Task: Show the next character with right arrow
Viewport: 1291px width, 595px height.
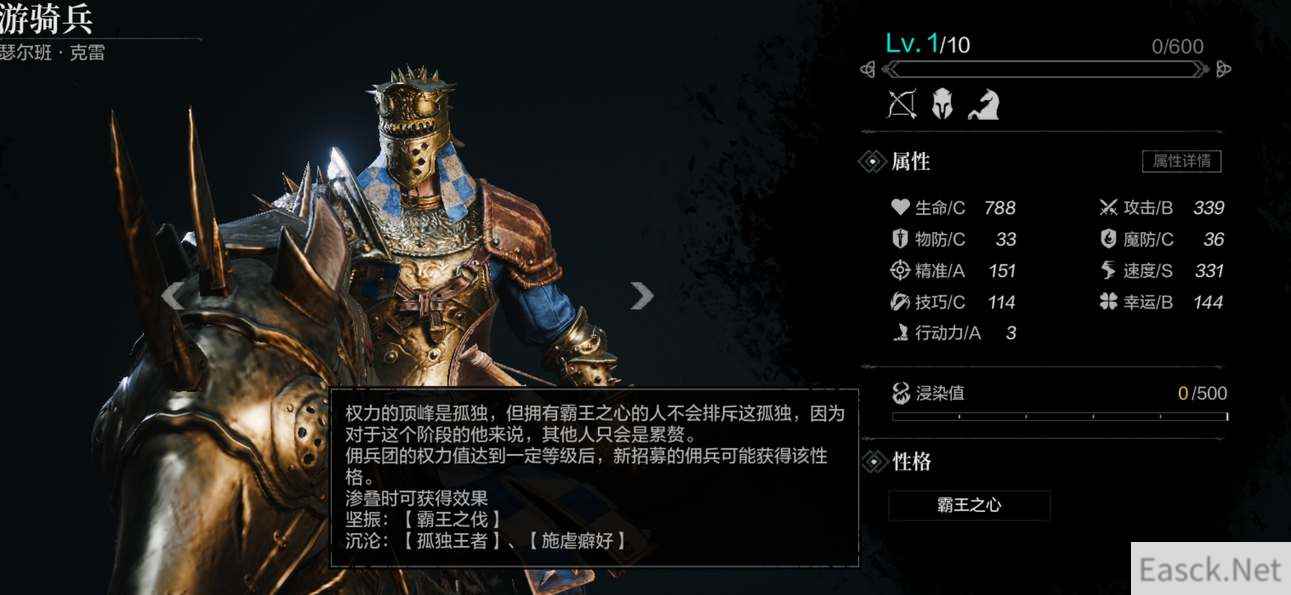Action: pyautogui.click(x=641, y=294)
